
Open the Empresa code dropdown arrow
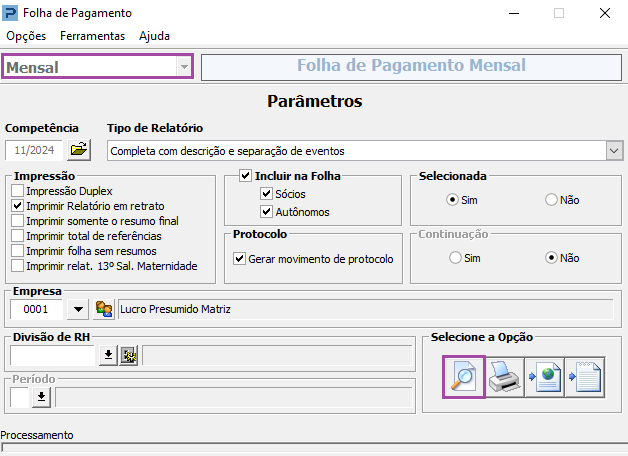pyautogui.click(x=78, y=309)
